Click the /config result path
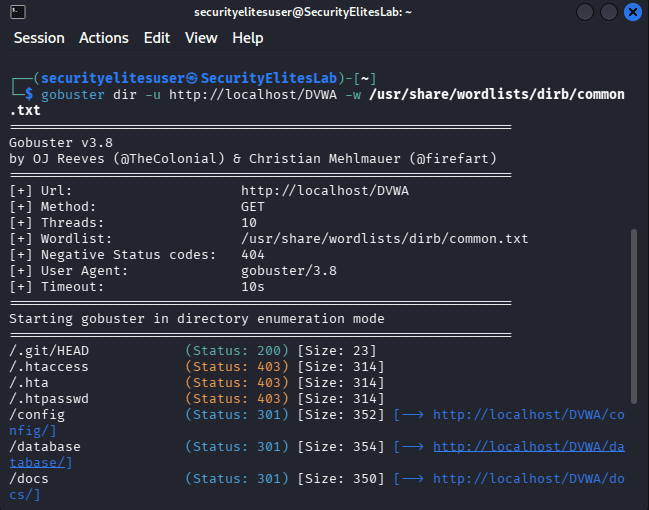649x510 pixels. coord(37,414)
